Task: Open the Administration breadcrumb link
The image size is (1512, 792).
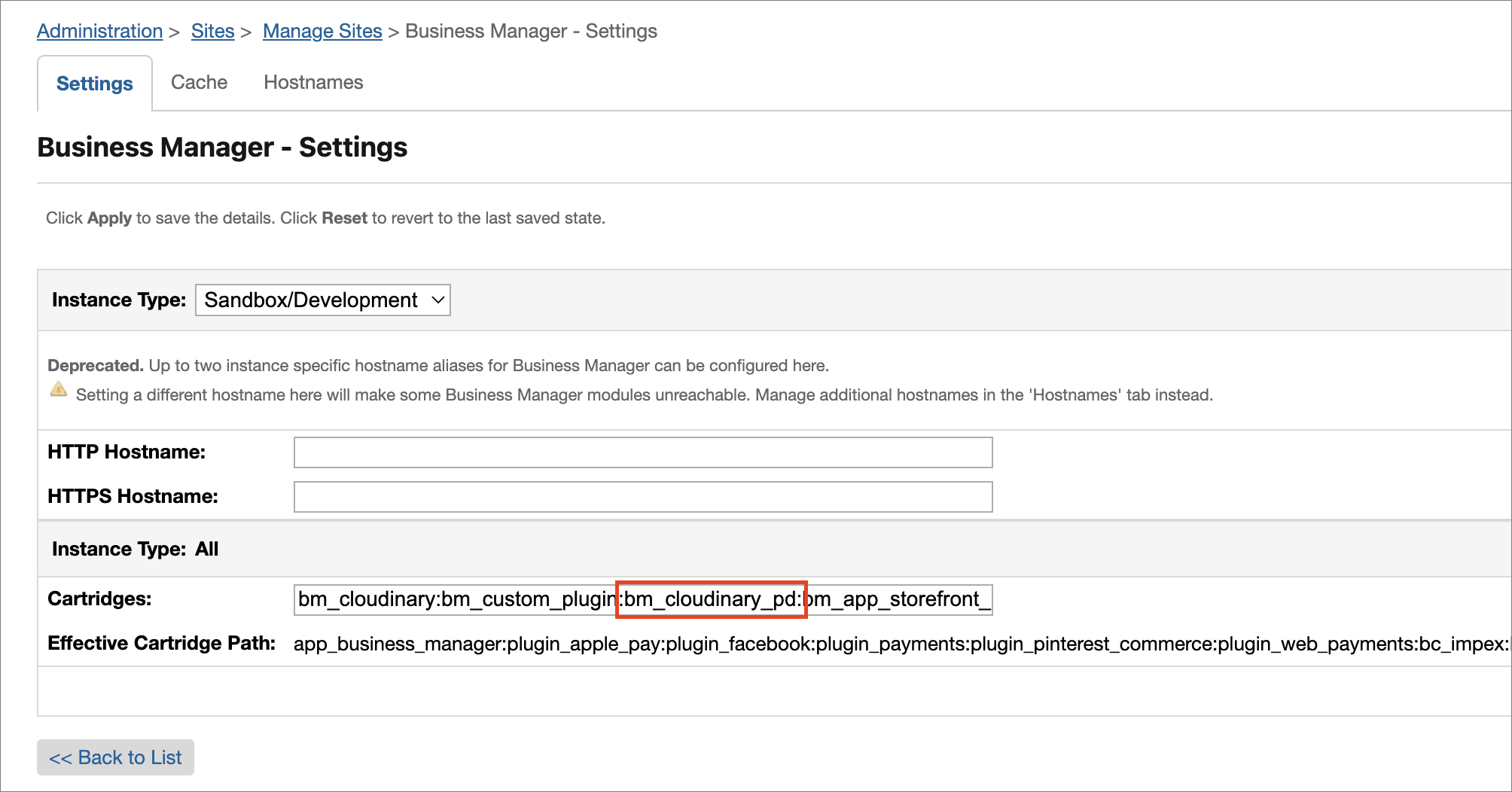Action: pos(99,31)
